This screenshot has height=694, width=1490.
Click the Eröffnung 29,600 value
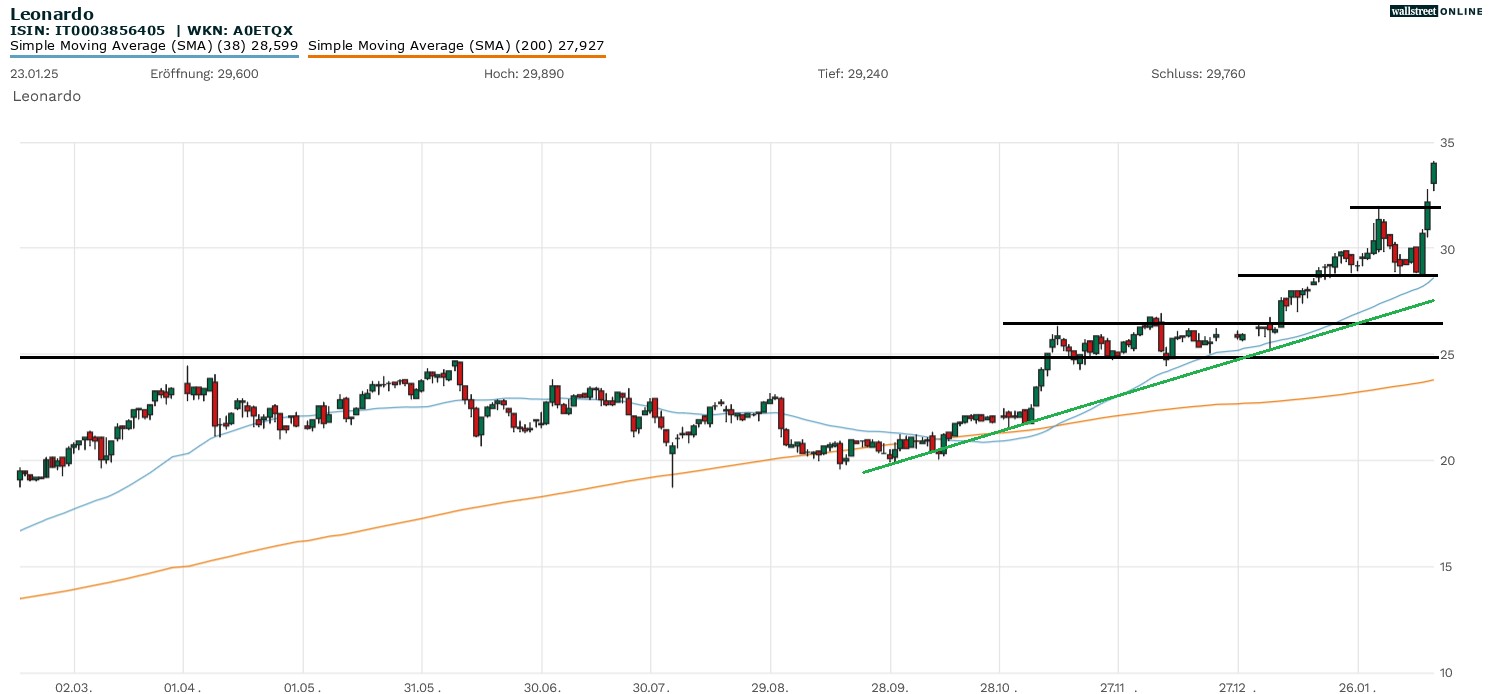(204, 74)
